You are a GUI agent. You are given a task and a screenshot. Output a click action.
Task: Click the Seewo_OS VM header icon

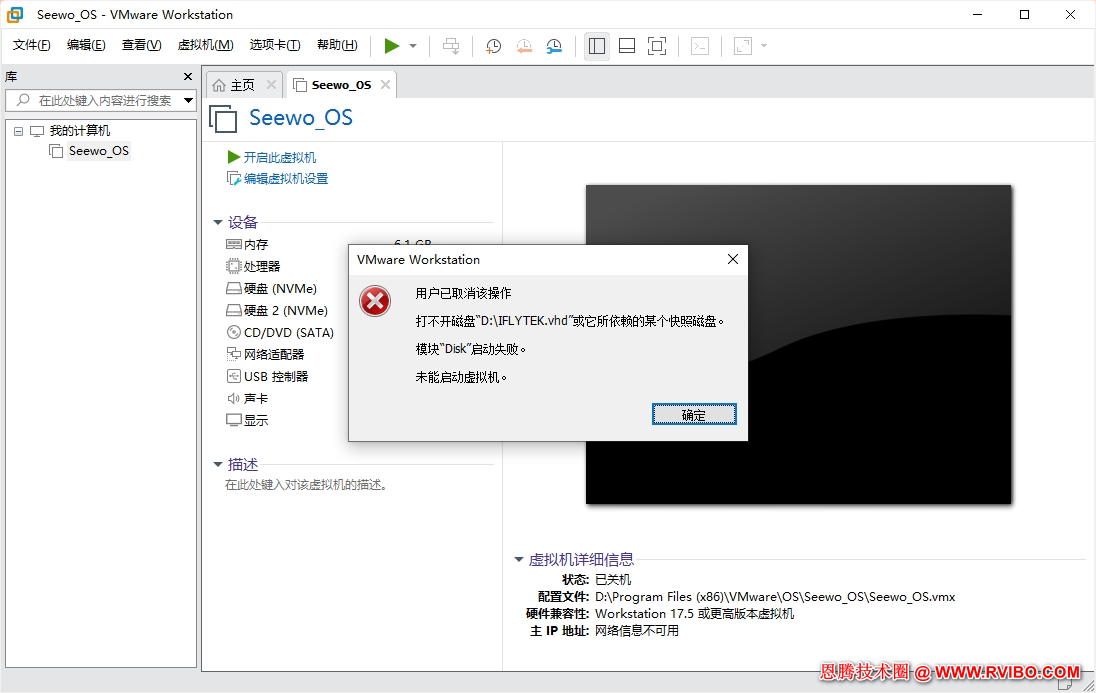[223, 118]
